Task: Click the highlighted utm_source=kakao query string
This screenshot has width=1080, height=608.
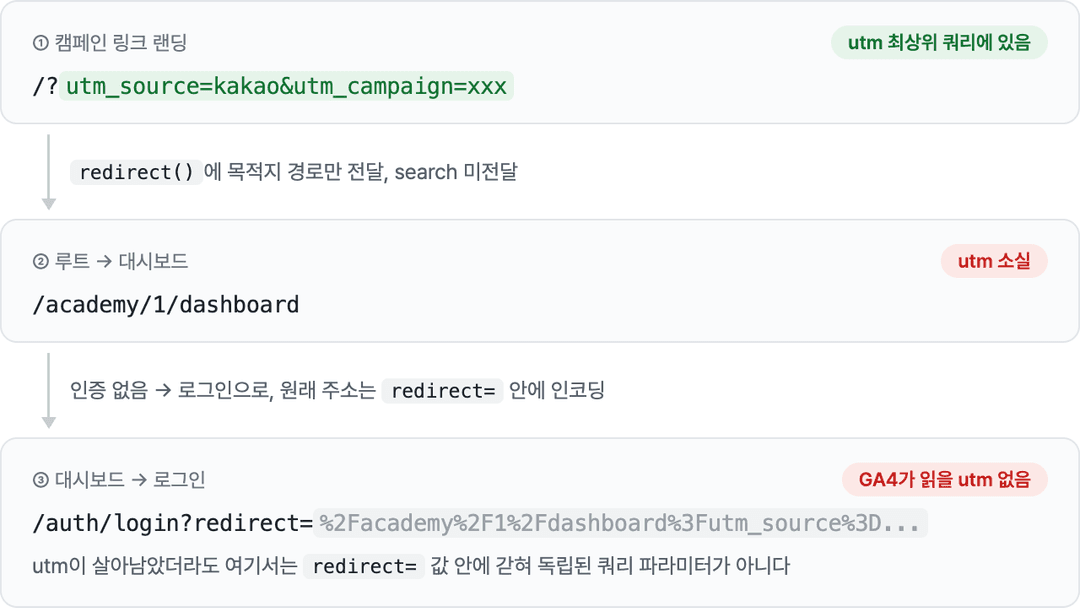Action: (x=287, y=86)
